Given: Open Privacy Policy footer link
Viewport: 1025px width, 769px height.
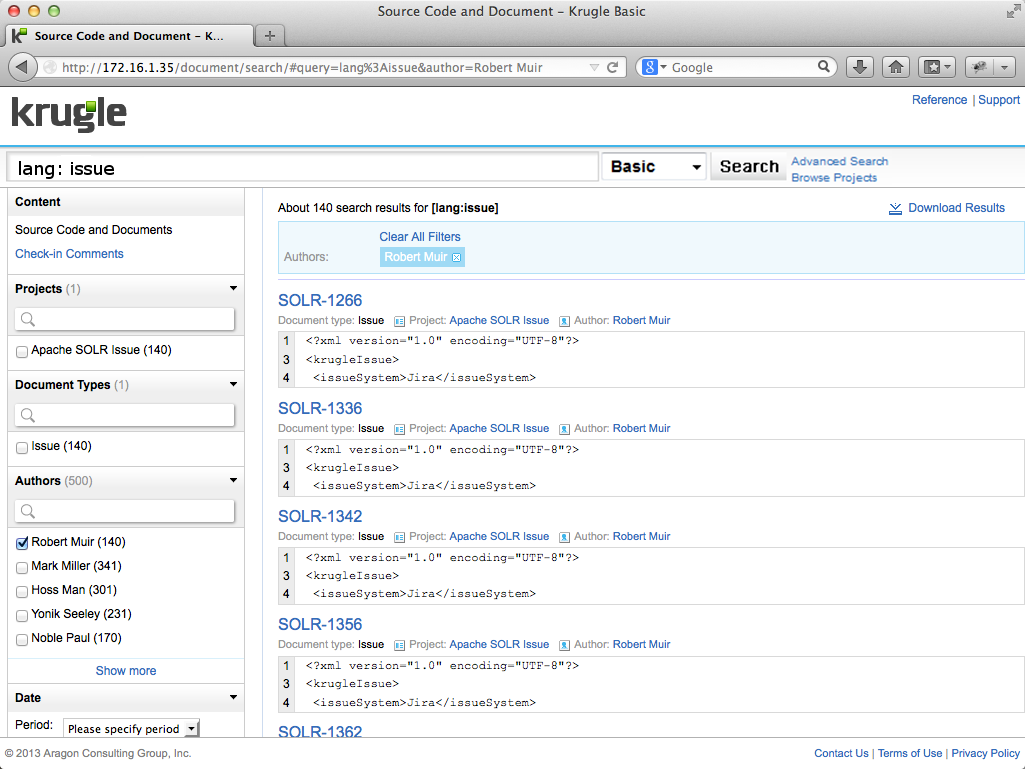Looking at the screenshot, I should click(x=986, y=753).
